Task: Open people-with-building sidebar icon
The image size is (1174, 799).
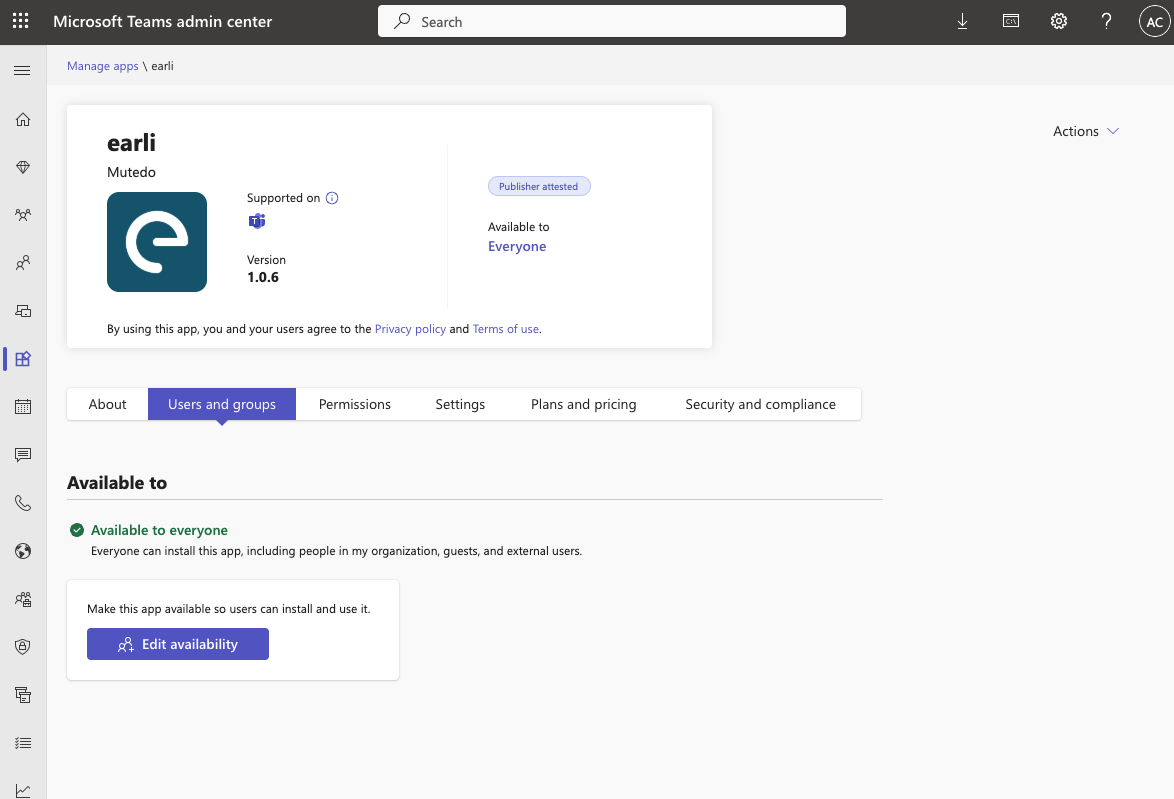Action: tap(23, 599)
